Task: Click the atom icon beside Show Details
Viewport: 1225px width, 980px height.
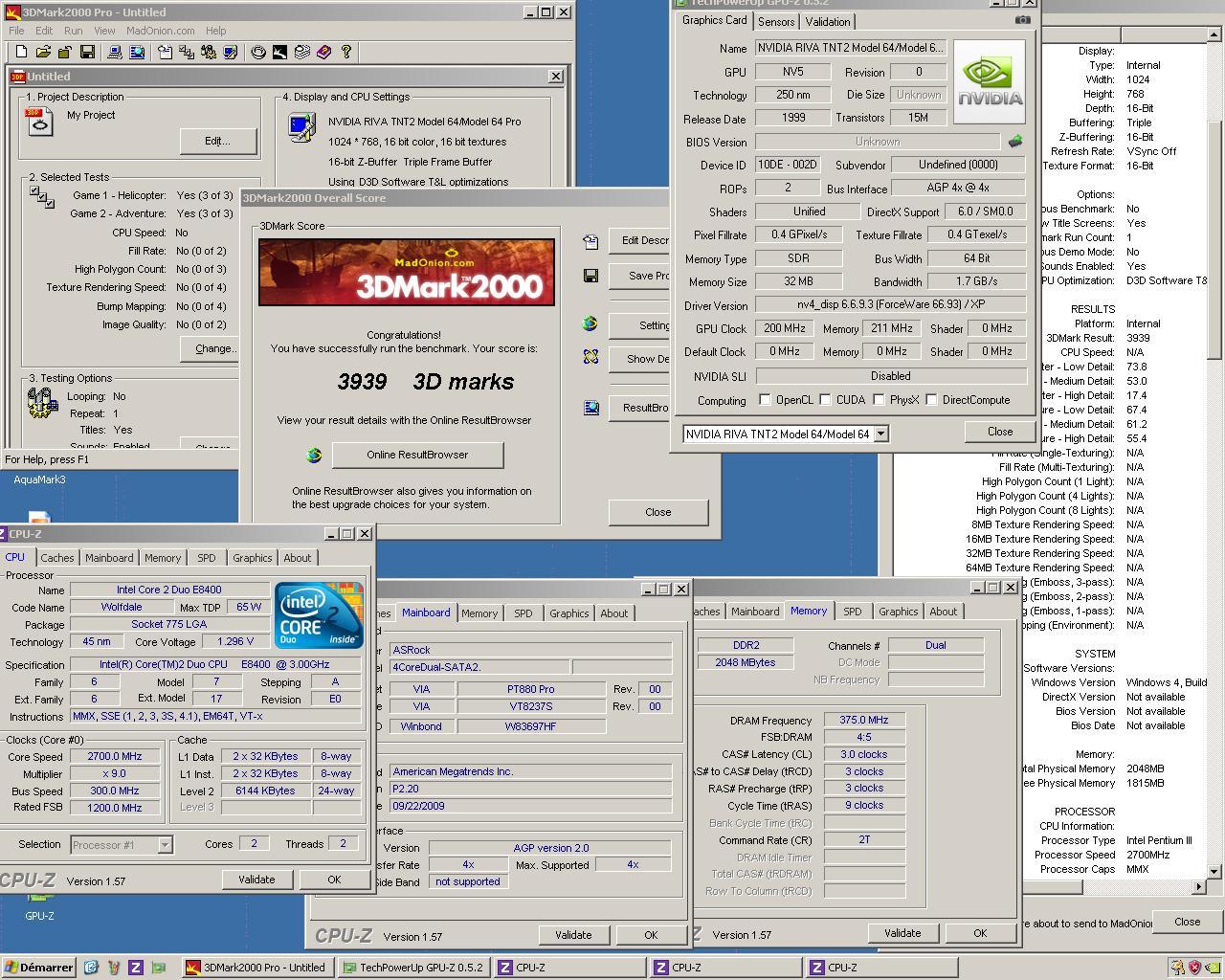Action: pos(590,357)
